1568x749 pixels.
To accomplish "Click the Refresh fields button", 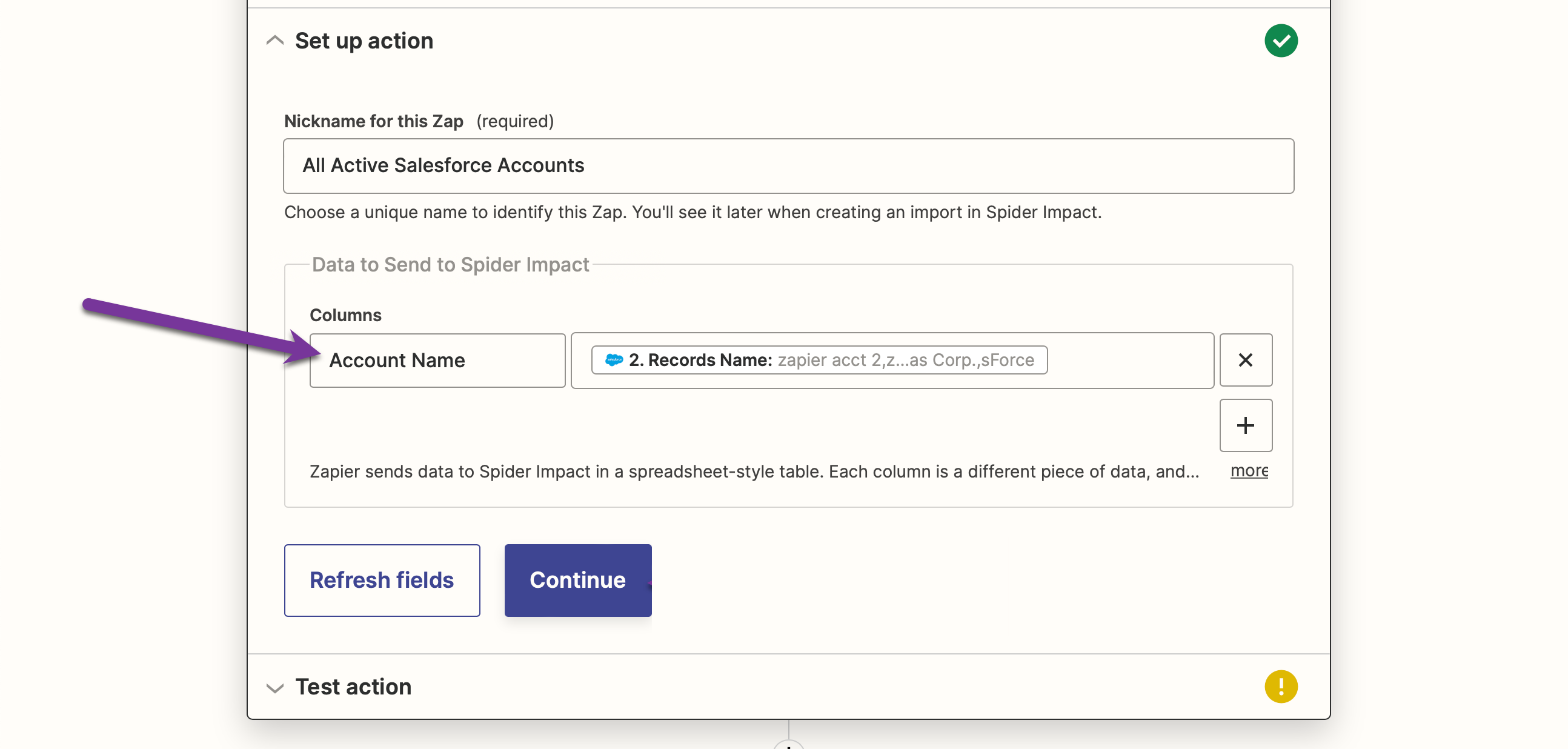I will (x=382, y=580).
